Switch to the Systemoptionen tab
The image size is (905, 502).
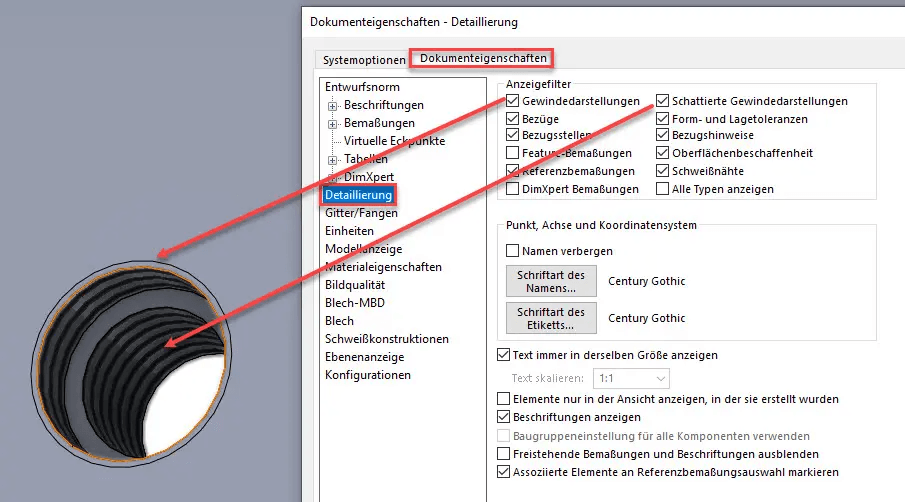(364, 59)
